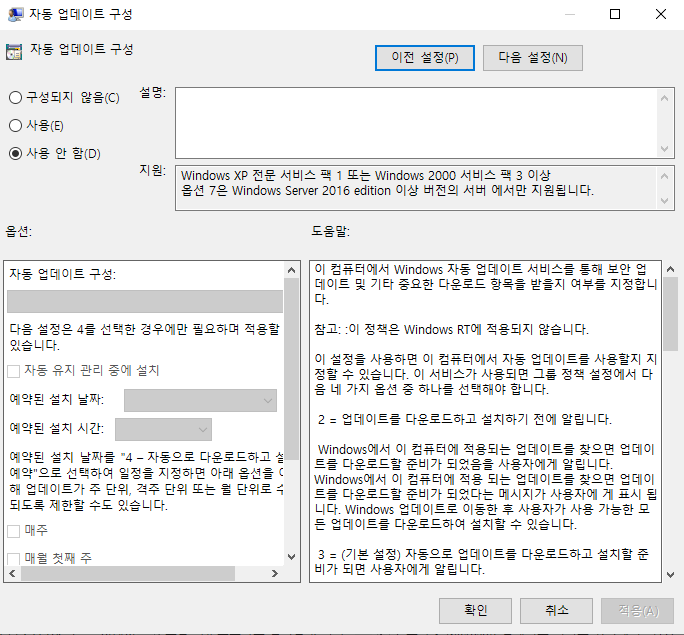Close the 자동 업데이트 구성 window
The height and width of the screenshot is (635, 684).
(661, 14)
